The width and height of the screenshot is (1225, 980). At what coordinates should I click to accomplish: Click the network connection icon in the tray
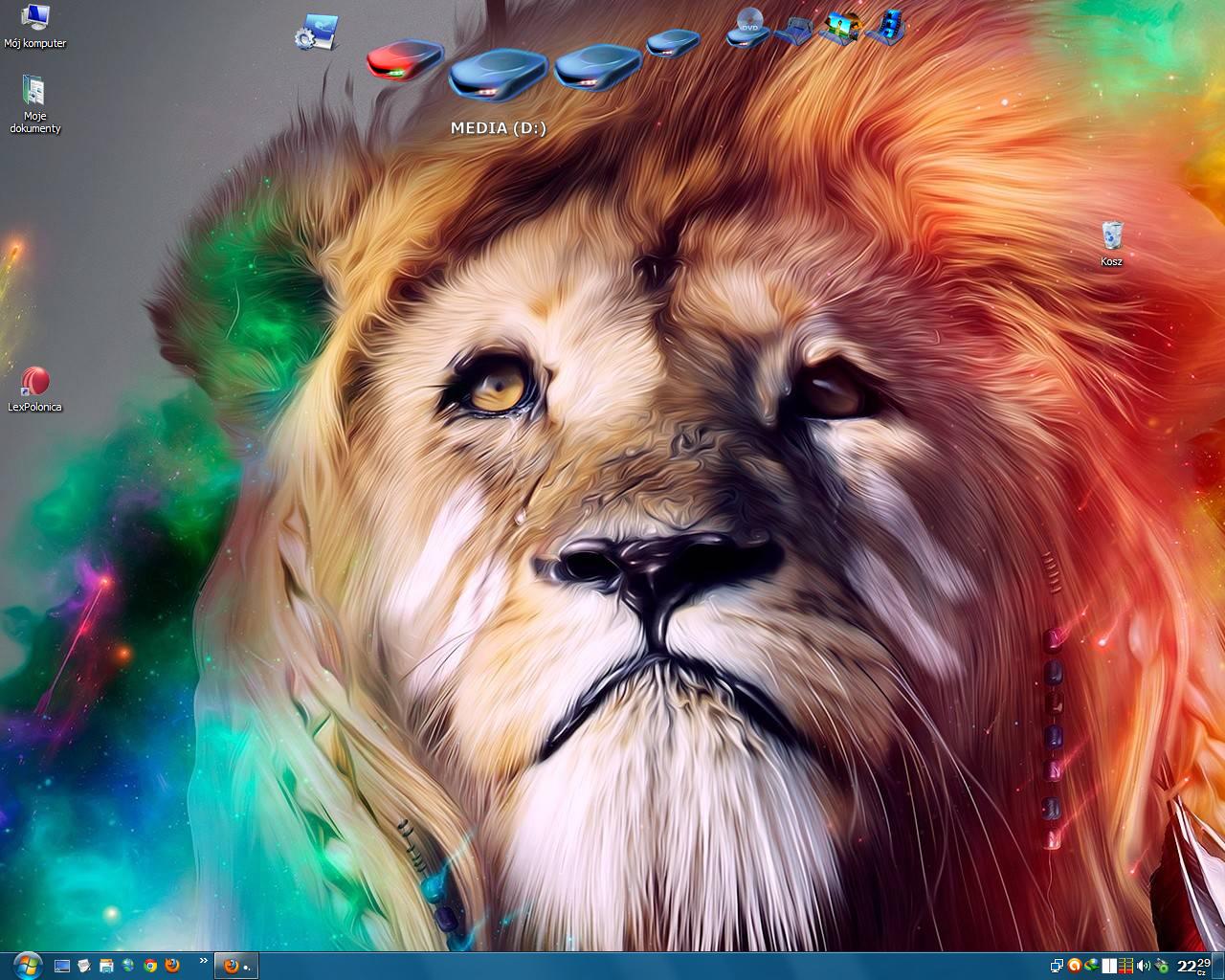point(1057,966)
